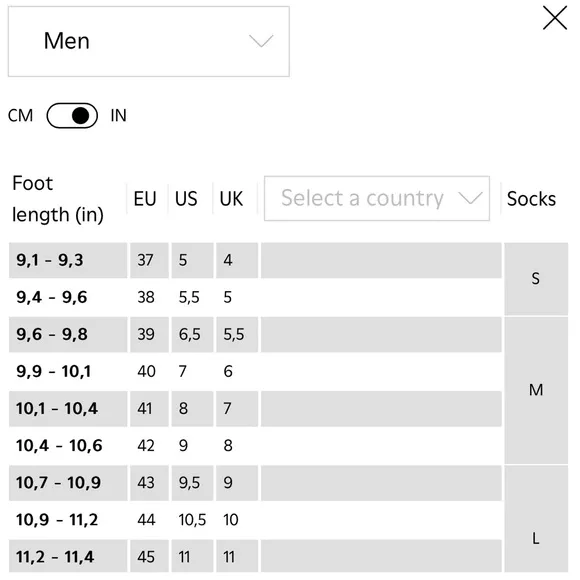Select the IN unit label
This screenshot has height=580, width=580.
point(118,115)
